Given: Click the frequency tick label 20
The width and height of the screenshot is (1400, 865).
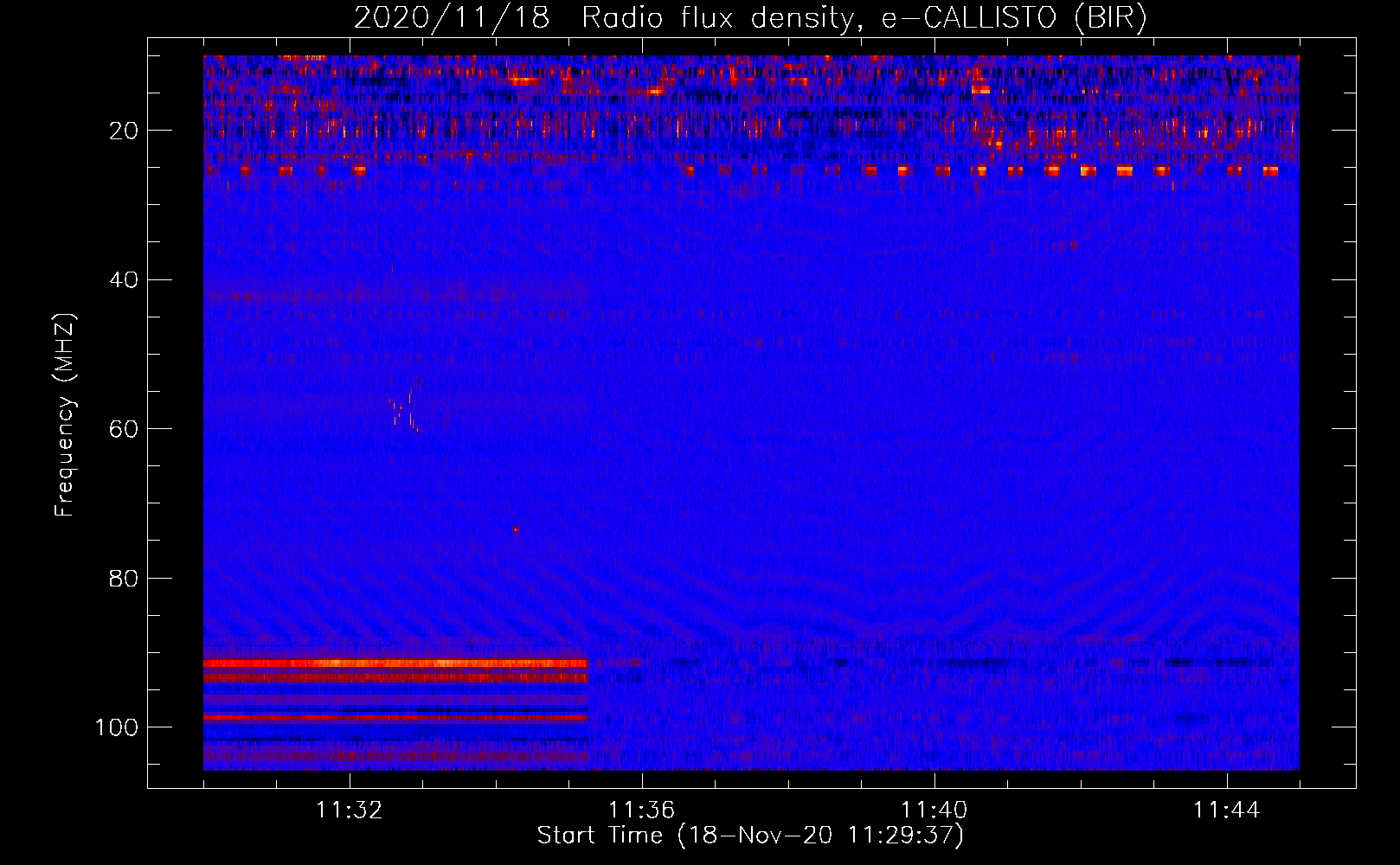Looking at the screenshot, I should tap(124, 131).
